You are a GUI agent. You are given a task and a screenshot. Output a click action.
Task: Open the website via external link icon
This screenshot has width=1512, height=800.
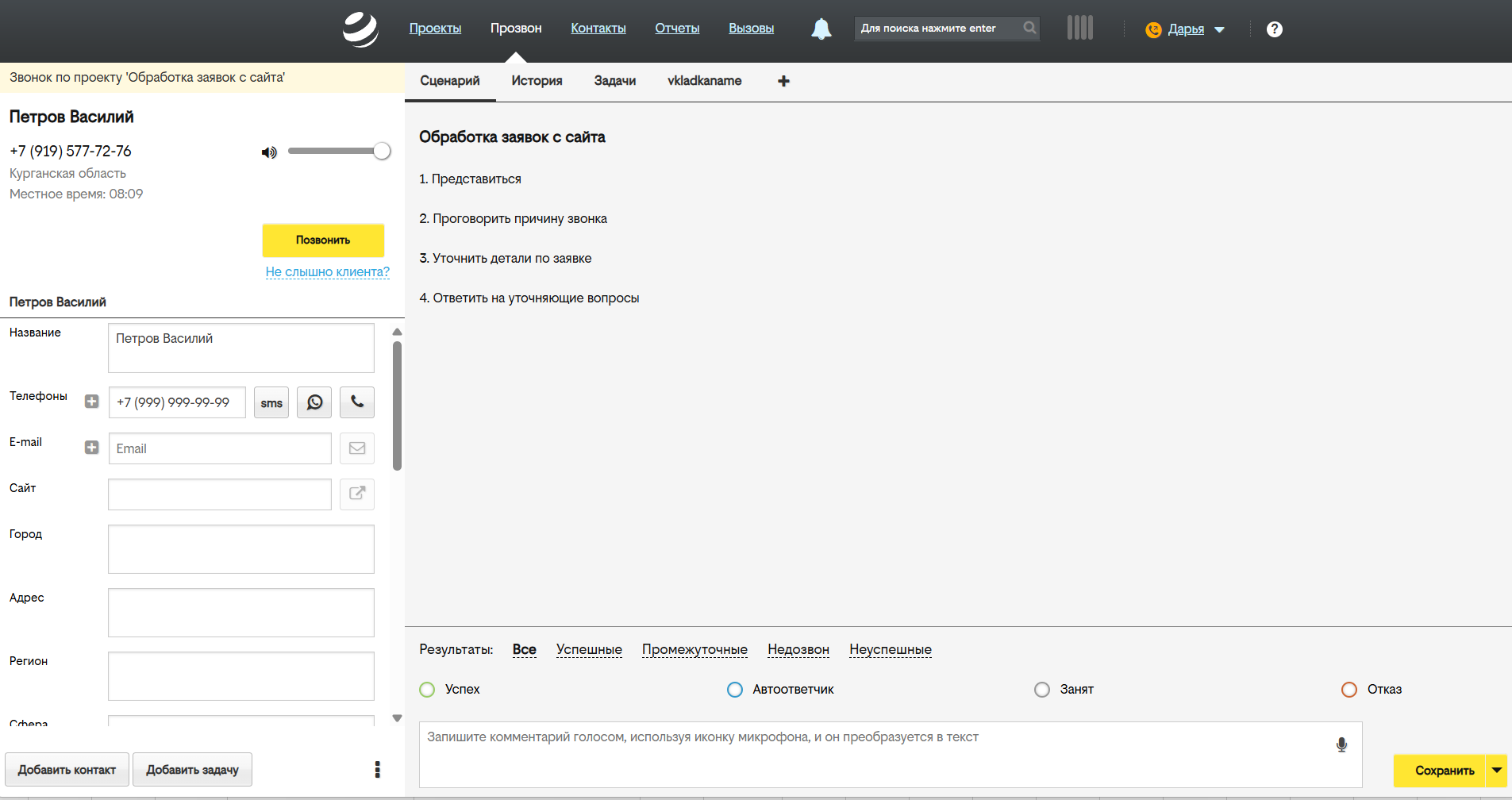point(356,494)
